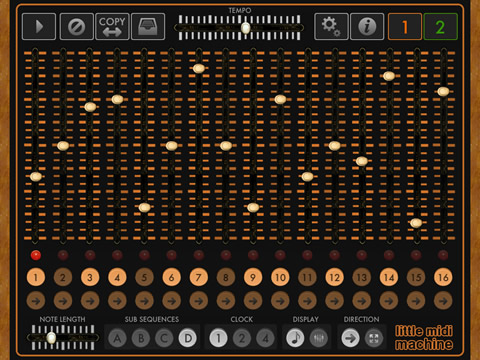This screenshot has height=360, width=480.
Task: Select clock division 4
Action: point(265,338)
